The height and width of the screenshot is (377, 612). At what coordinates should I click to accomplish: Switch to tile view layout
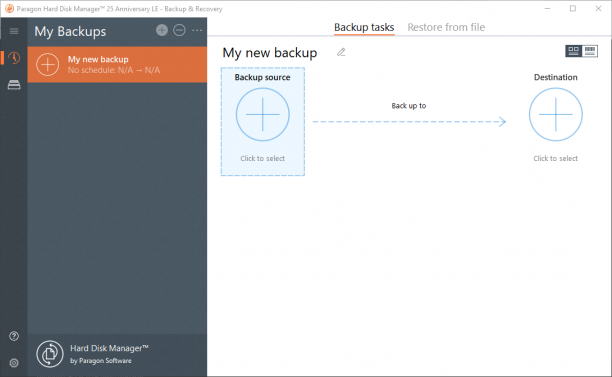pos(573,51)
